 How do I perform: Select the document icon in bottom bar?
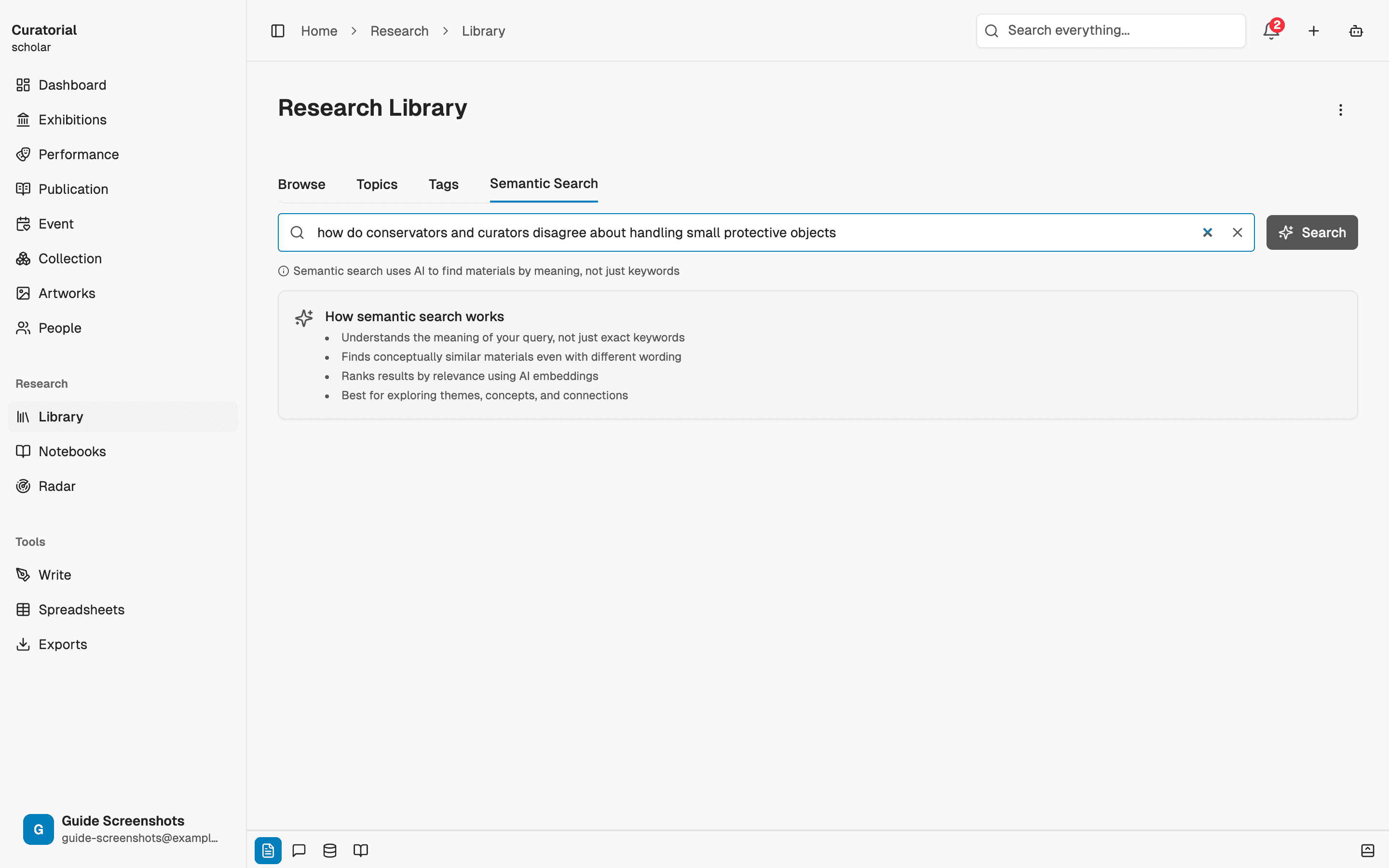[x=268, y=850]
